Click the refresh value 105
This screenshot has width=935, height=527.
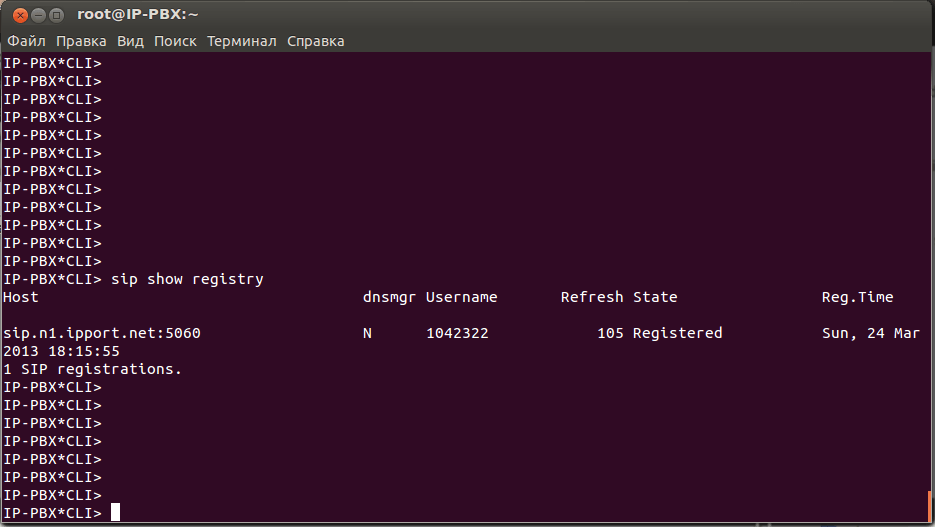(x=610, y=333)
